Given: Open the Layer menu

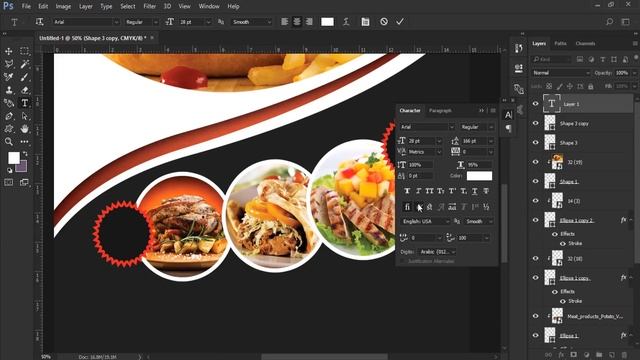Looking at the screenshot, I should pos(86,7).
